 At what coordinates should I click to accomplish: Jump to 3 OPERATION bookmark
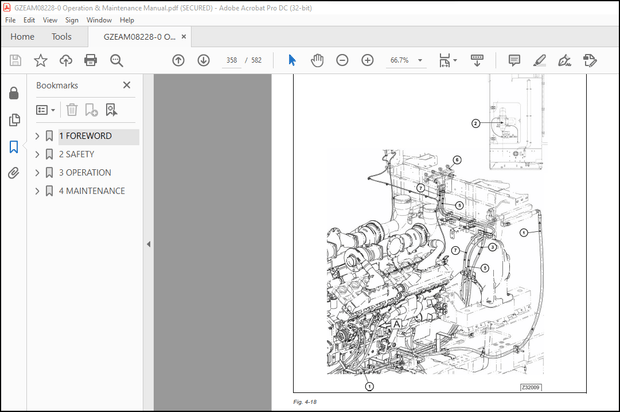tap(85, 173)
